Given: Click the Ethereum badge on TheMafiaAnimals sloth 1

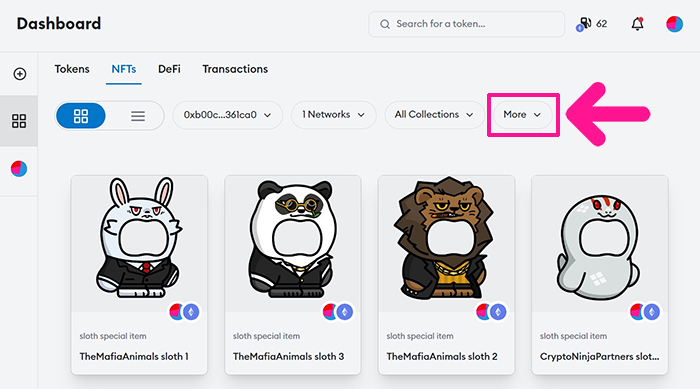Looking at the screenshot, I should pos(191,312).
